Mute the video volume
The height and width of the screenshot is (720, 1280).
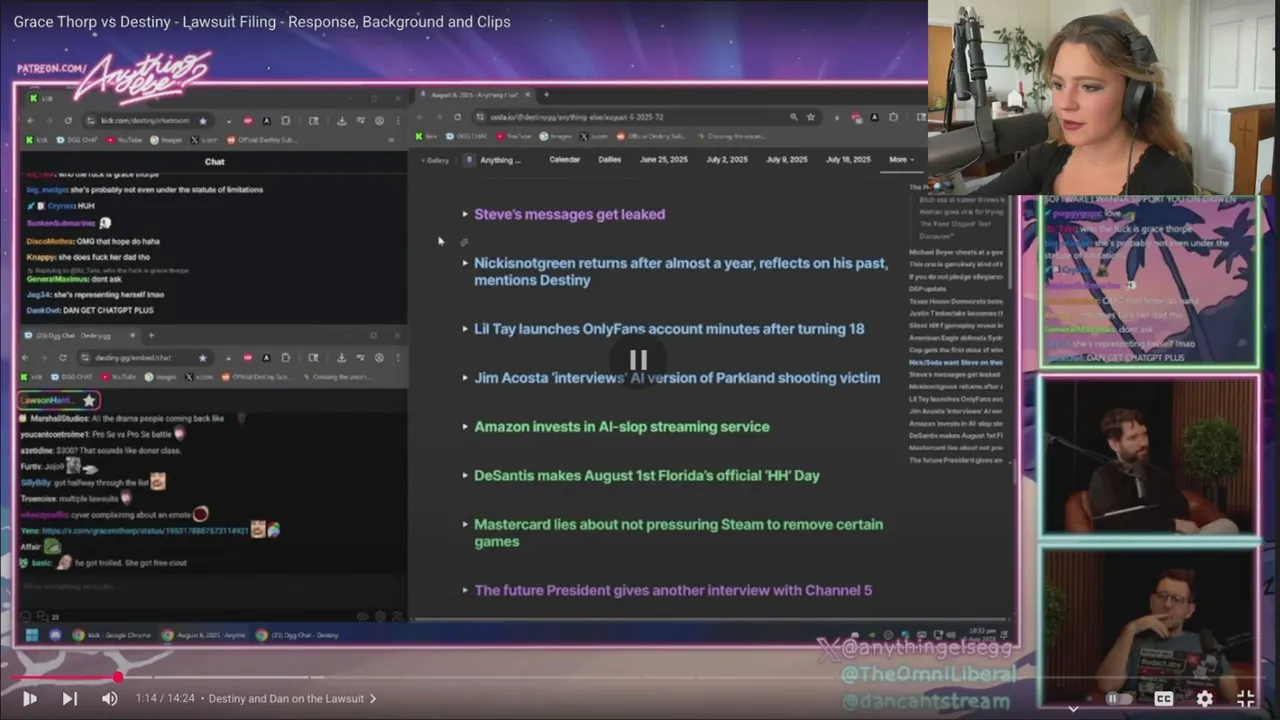tap(109, 699)
